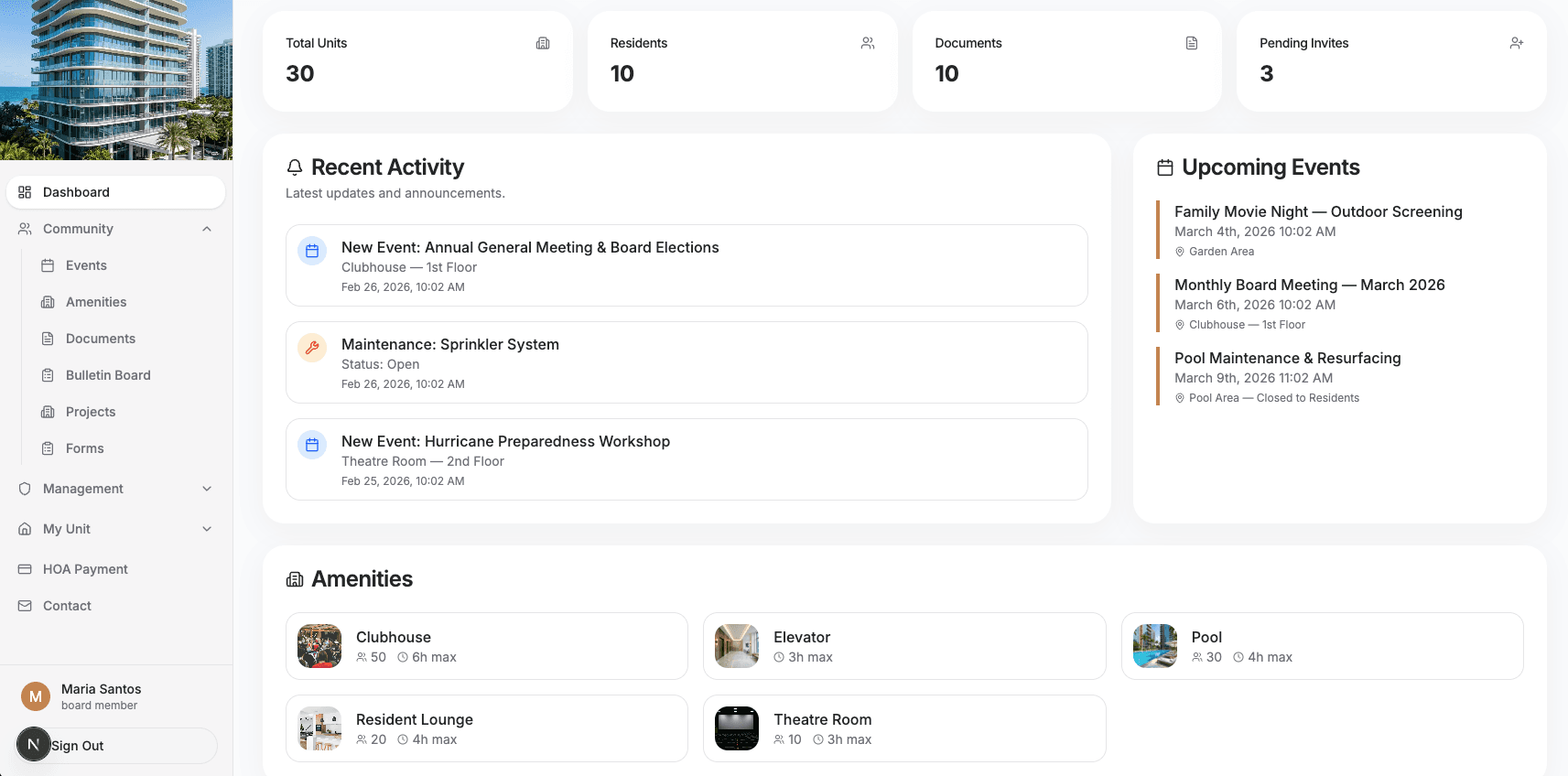This screenshot has width=1568, height=776.
Task: Go to HOA Payment page
Action: 115,569
